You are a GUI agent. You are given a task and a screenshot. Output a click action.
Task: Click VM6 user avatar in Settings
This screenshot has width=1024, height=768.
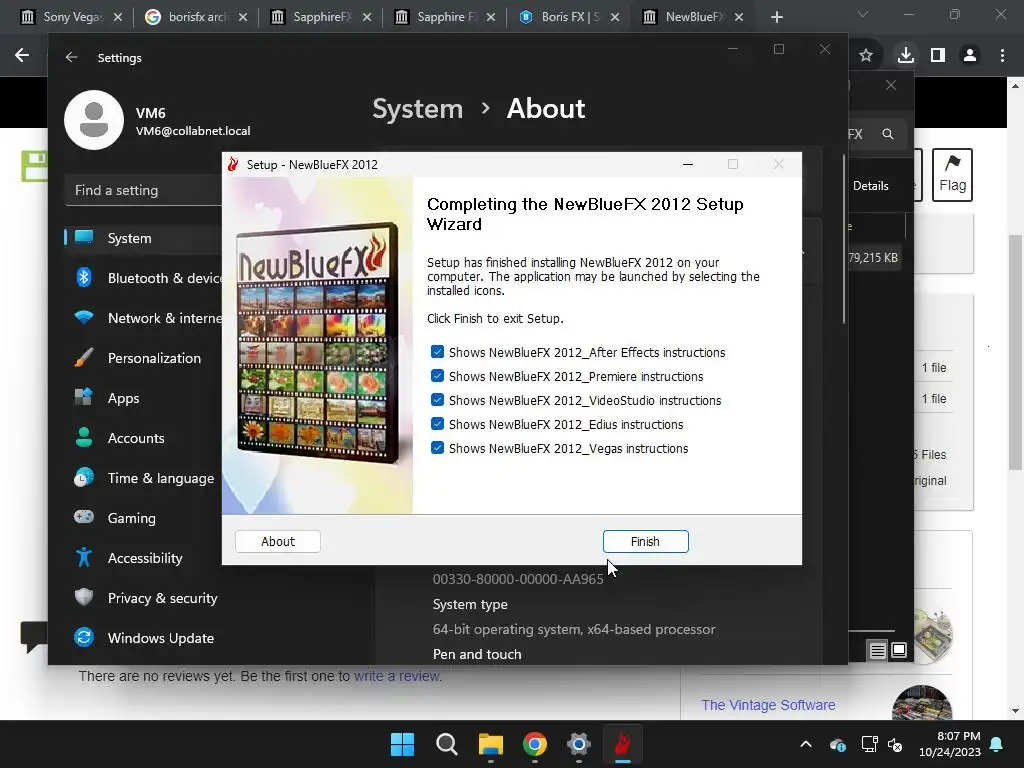coord(94,120)
